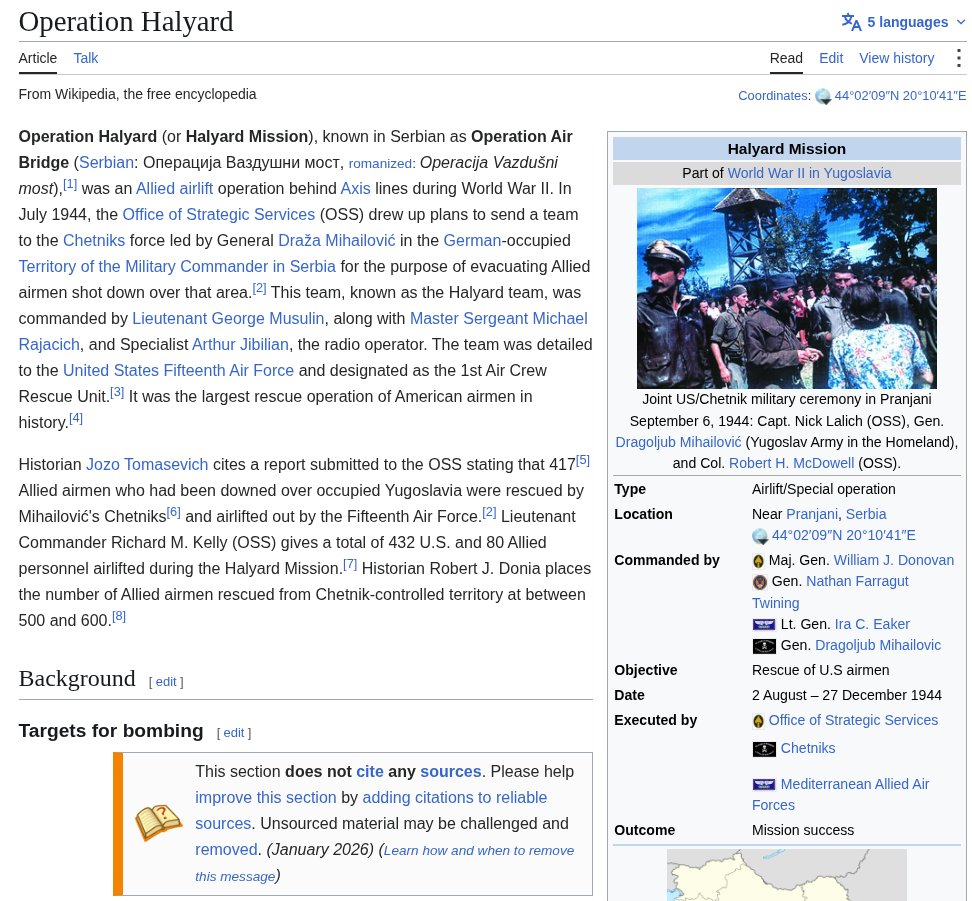Image resolution: width=972 pixels, height=901 pixels.
Task: Click the globe icon beside top coordinates
Action: (823, 96)
